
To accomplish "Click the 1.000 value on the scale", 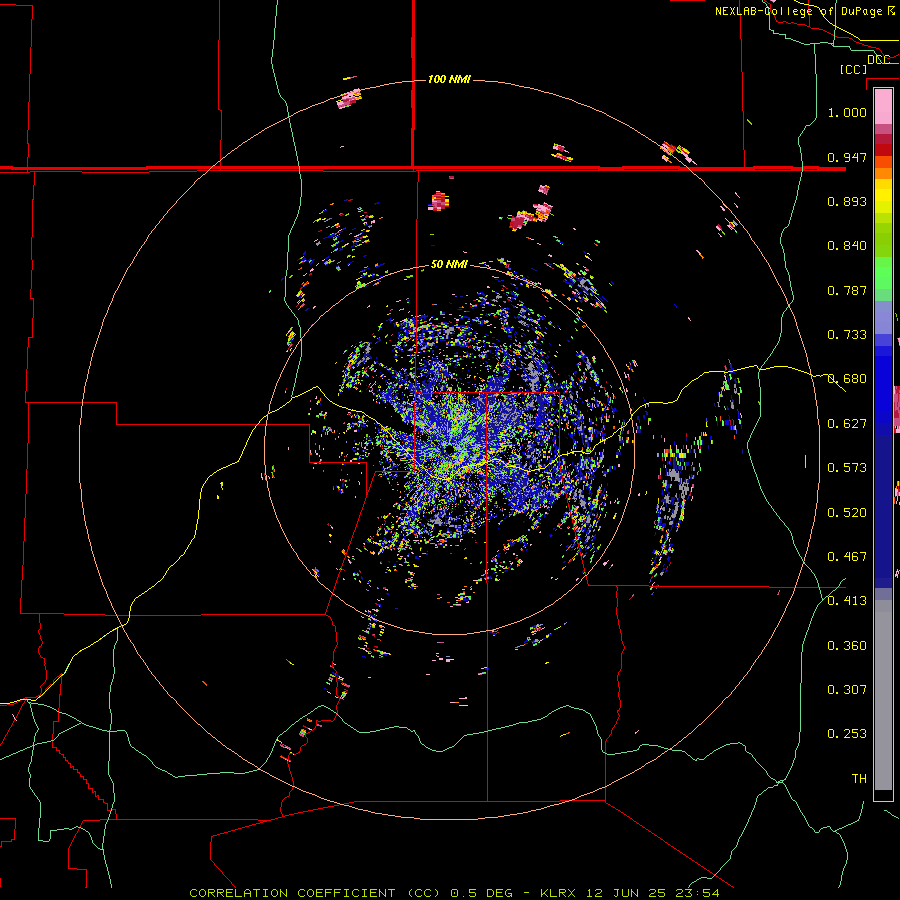I will [x=847, y=112].
